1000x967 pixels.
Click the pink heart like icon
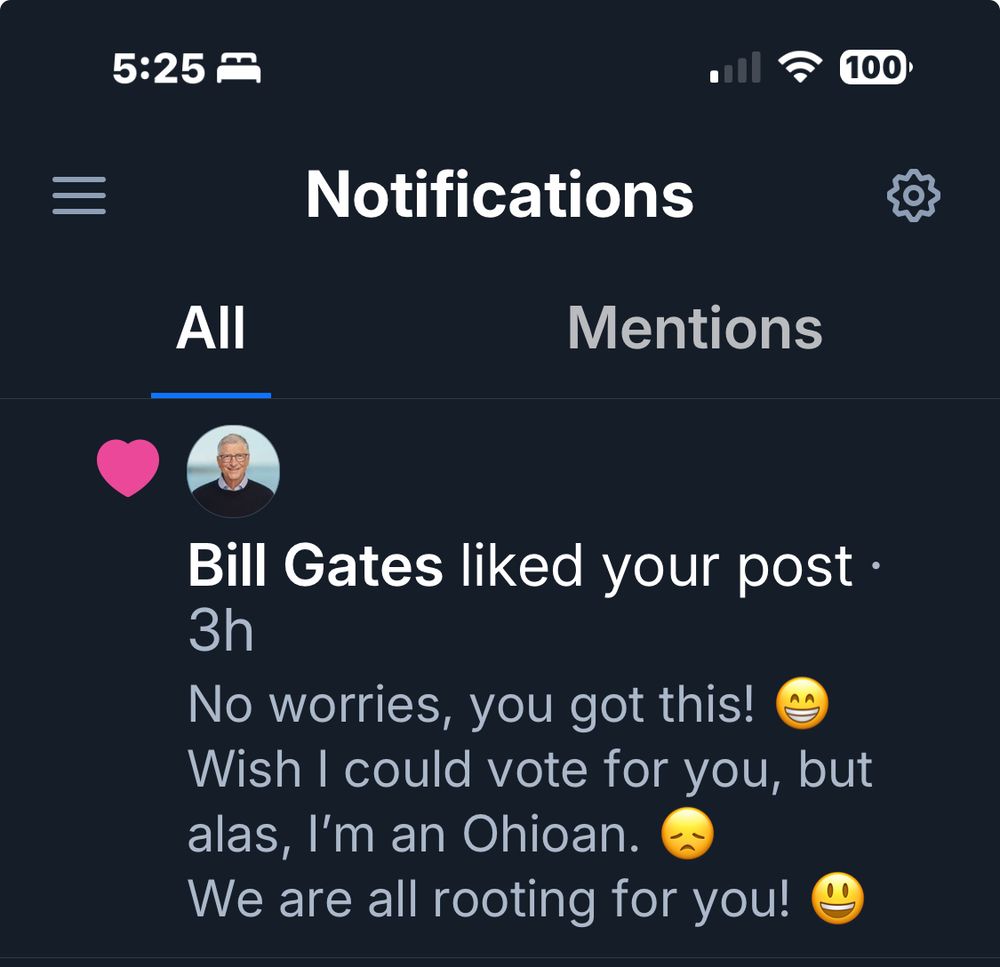[130, 466]
